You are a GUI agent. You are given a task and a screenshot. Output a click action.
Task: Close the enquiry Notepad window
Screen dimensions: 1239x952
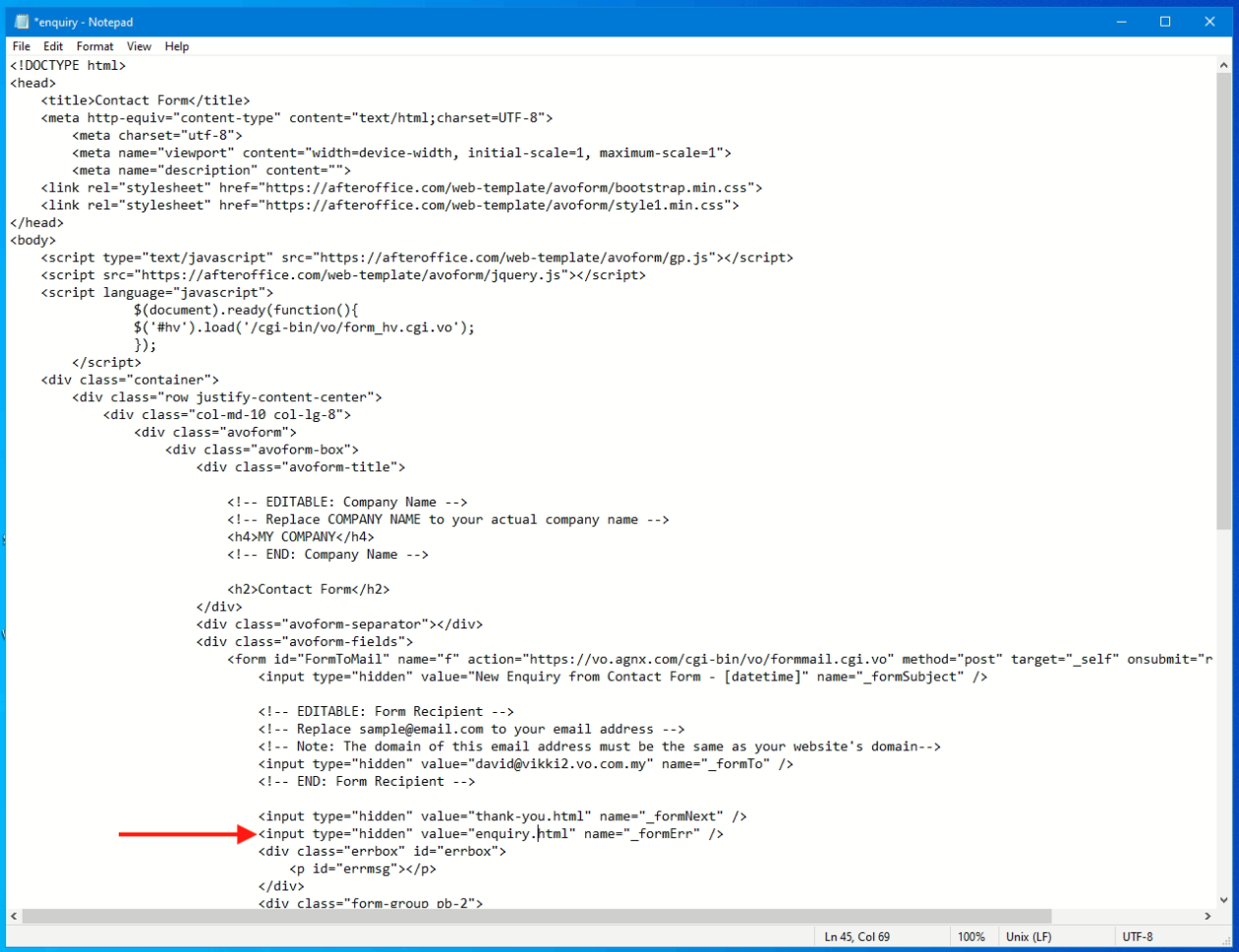coord(1210,22)
